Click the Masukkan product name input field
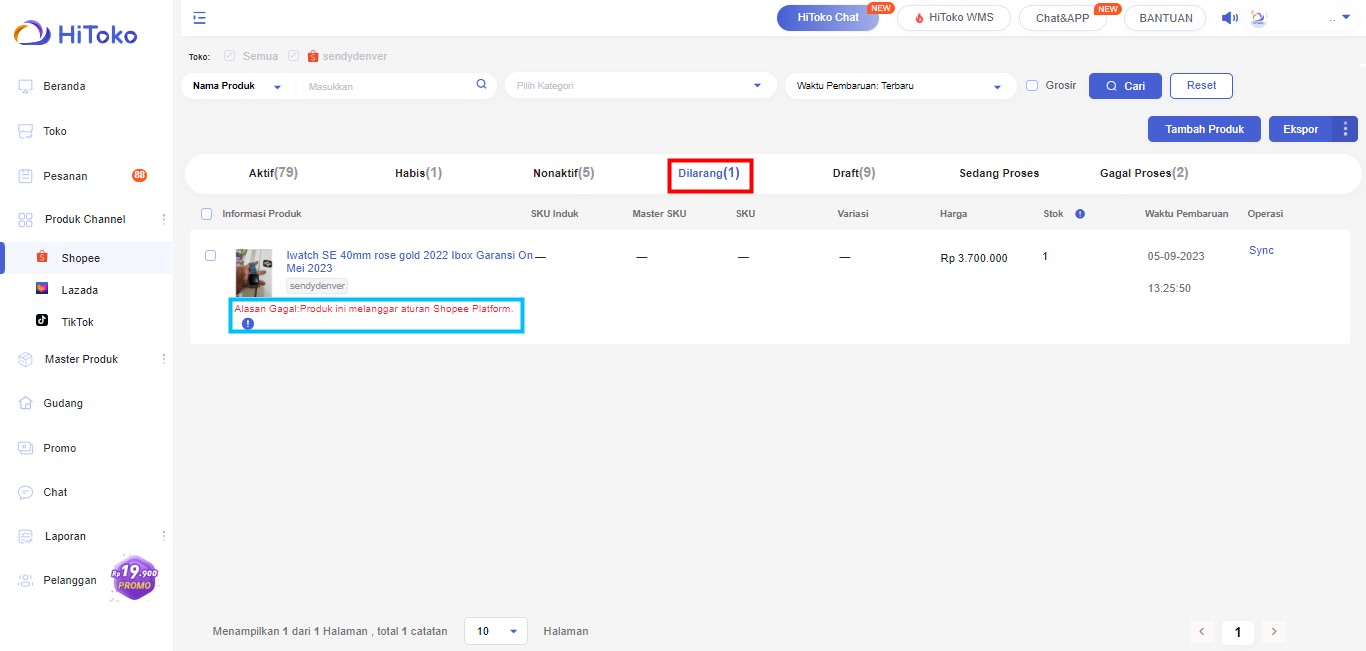 pyautogui.click(x=385, y=87)
